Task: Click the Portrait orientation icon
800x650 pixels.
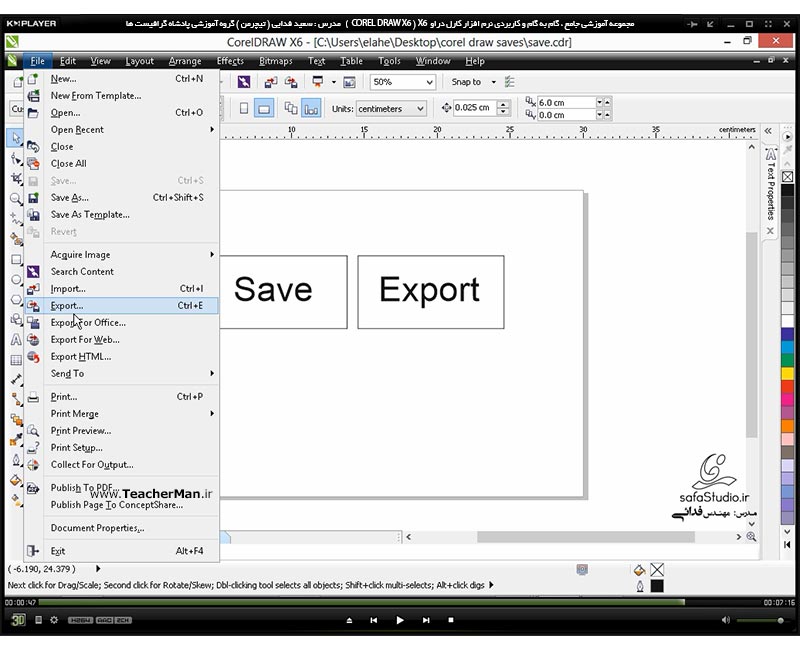Action: pyautogui.click(x=244, y=108)
